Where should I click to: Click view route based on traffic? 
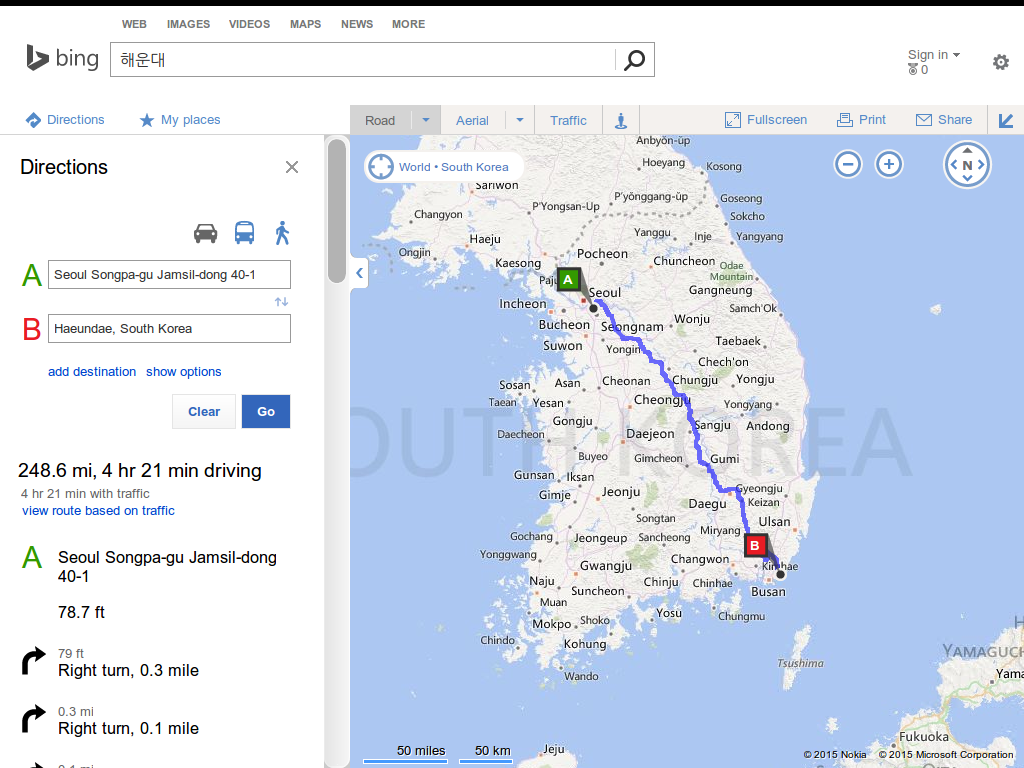(99, 511)
